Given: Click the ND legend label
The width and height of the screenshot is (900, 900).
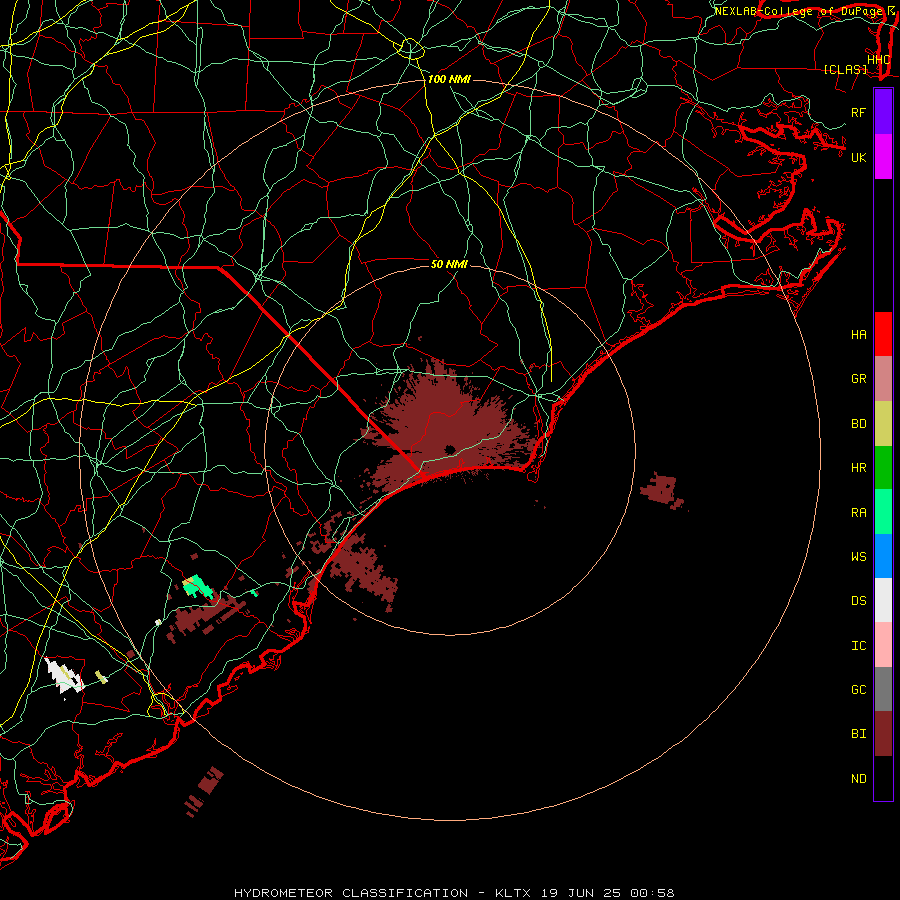Looking at the screenshot, I should point(858,779).
